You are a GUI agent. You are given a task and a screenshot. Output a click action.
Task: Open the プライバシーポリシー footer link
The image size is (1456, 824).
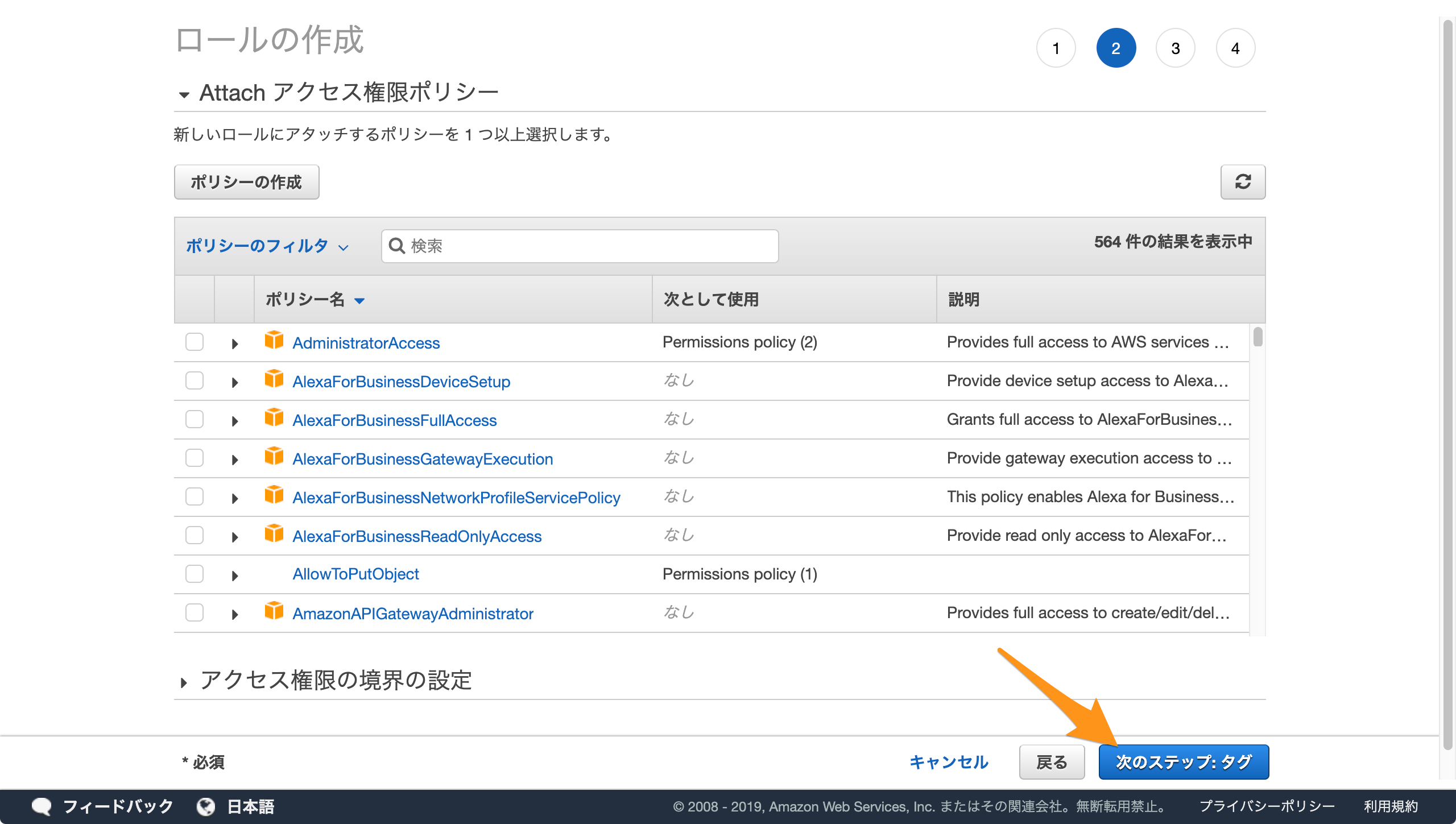[x=1267, y=806]
